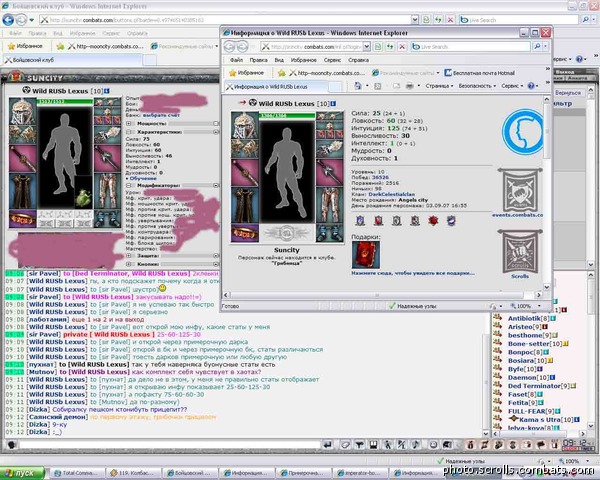This screenshot has width=600, height=480.
Task: Open the Избранное menu in popup window
Action: coord(303,60)
